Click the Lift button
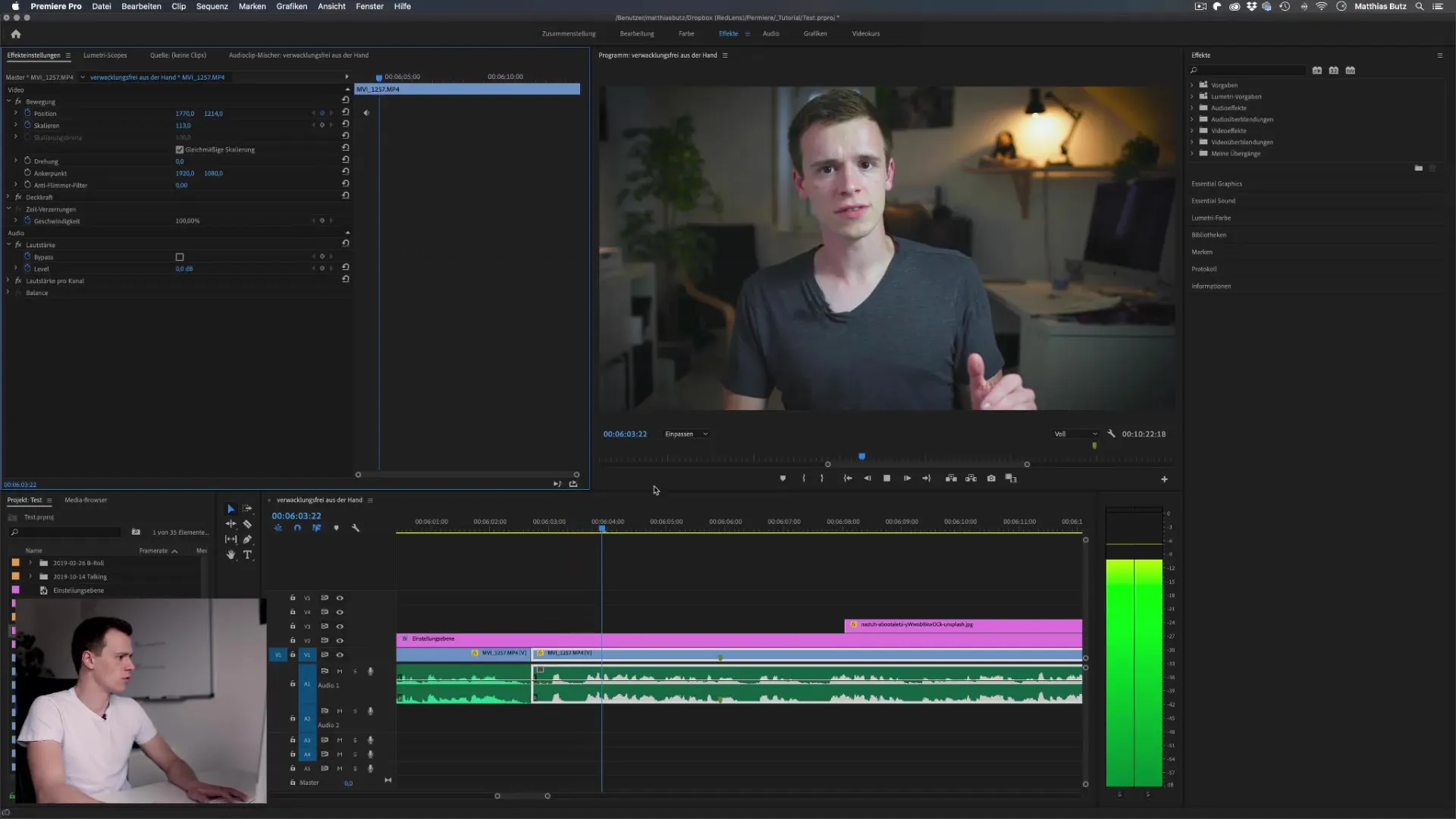 (951, 479)
